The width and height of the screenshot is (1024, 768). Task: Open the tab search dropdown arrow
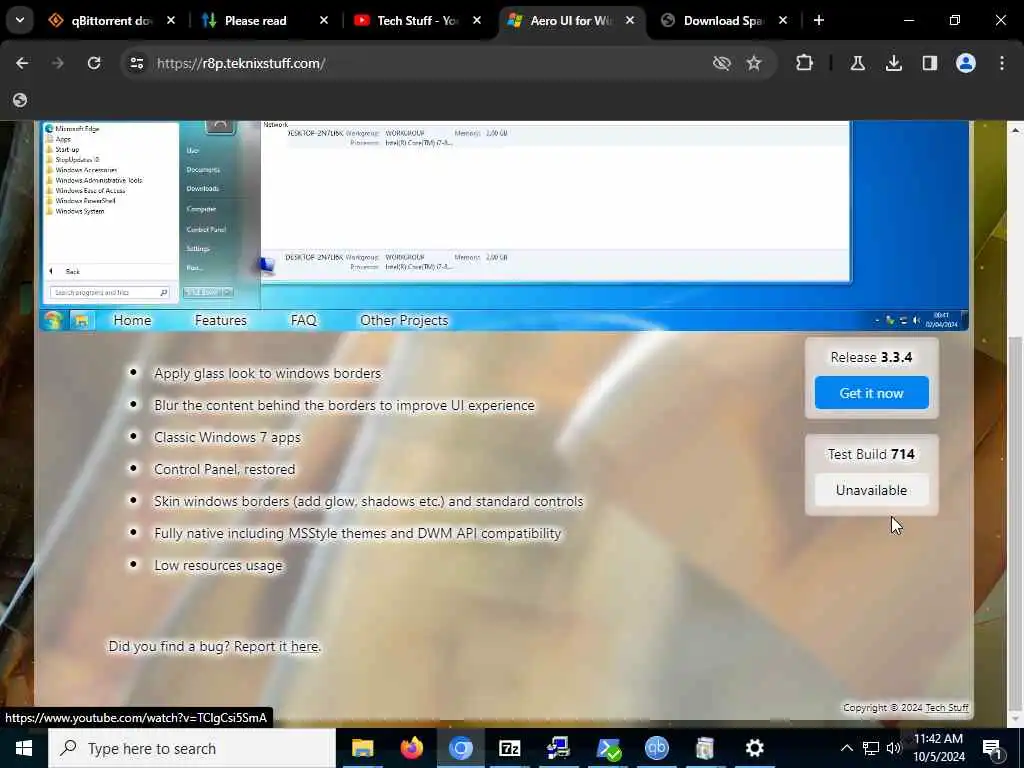coord(20,20)
